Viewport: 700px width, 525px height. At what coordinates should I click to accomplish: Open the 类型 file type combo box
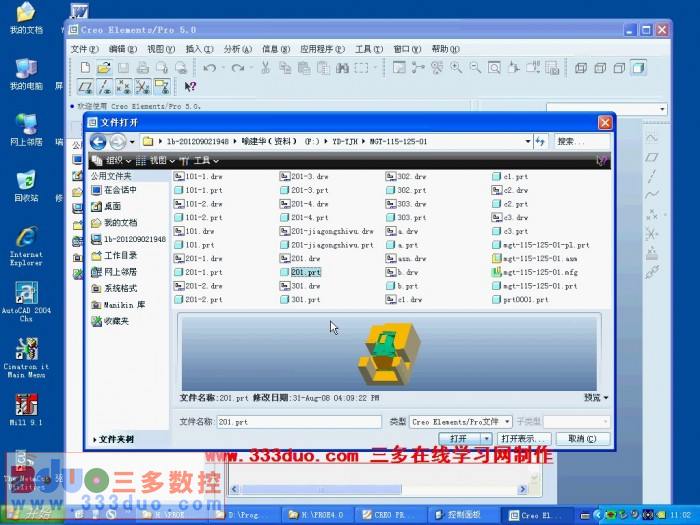460,422
